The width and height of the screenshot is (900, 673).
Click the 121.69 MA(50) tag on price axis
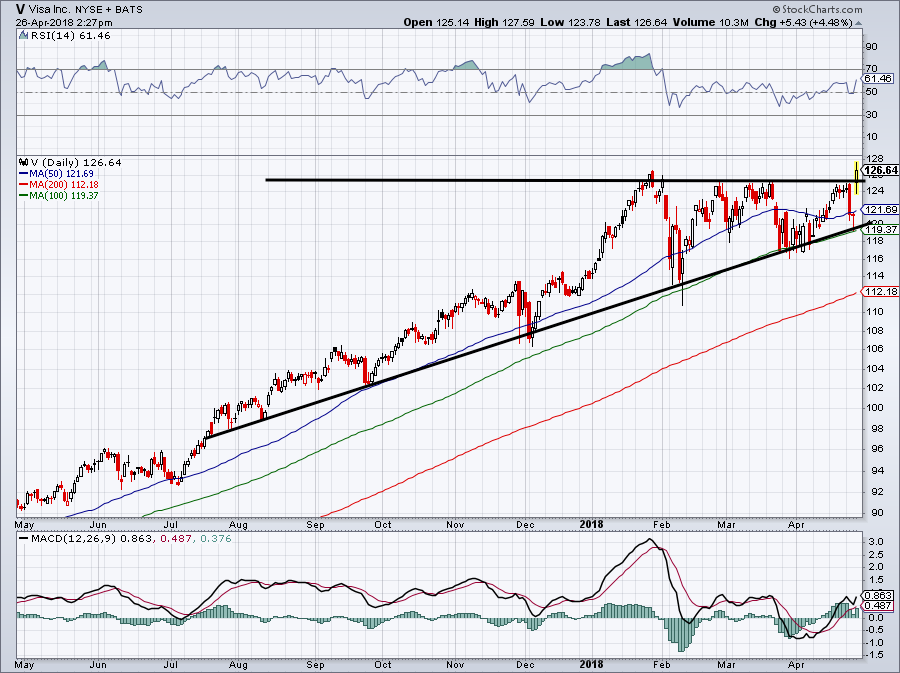point(881,209)
